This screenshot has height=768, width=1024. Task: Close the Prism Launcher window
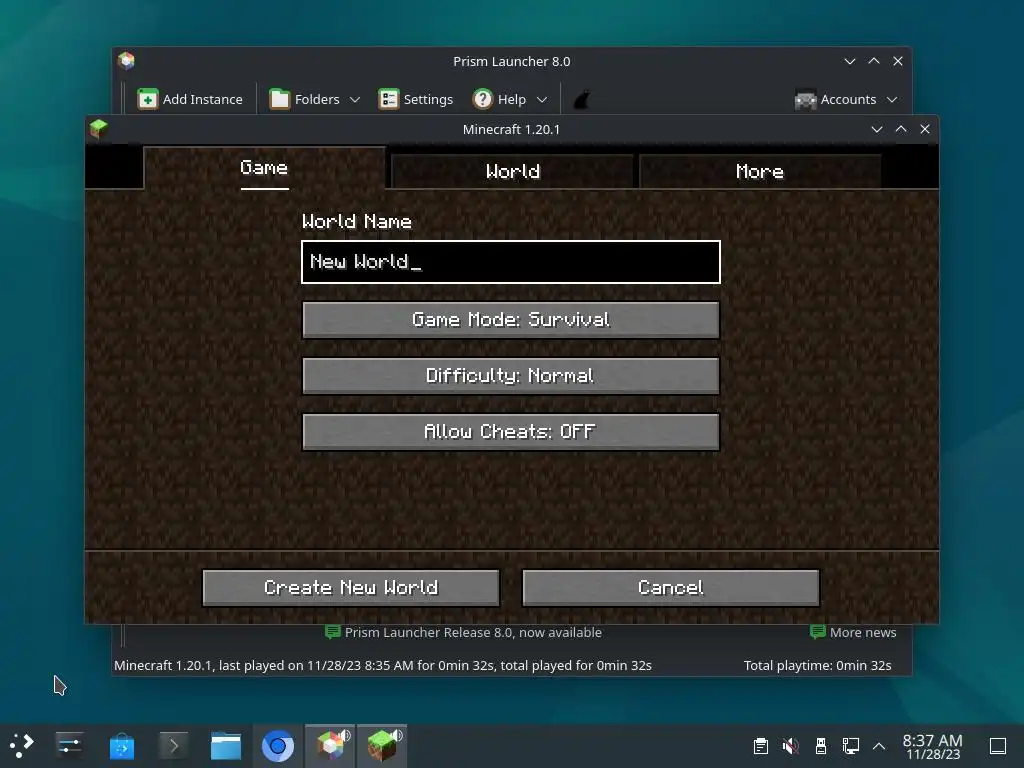(x=898, y=61)
